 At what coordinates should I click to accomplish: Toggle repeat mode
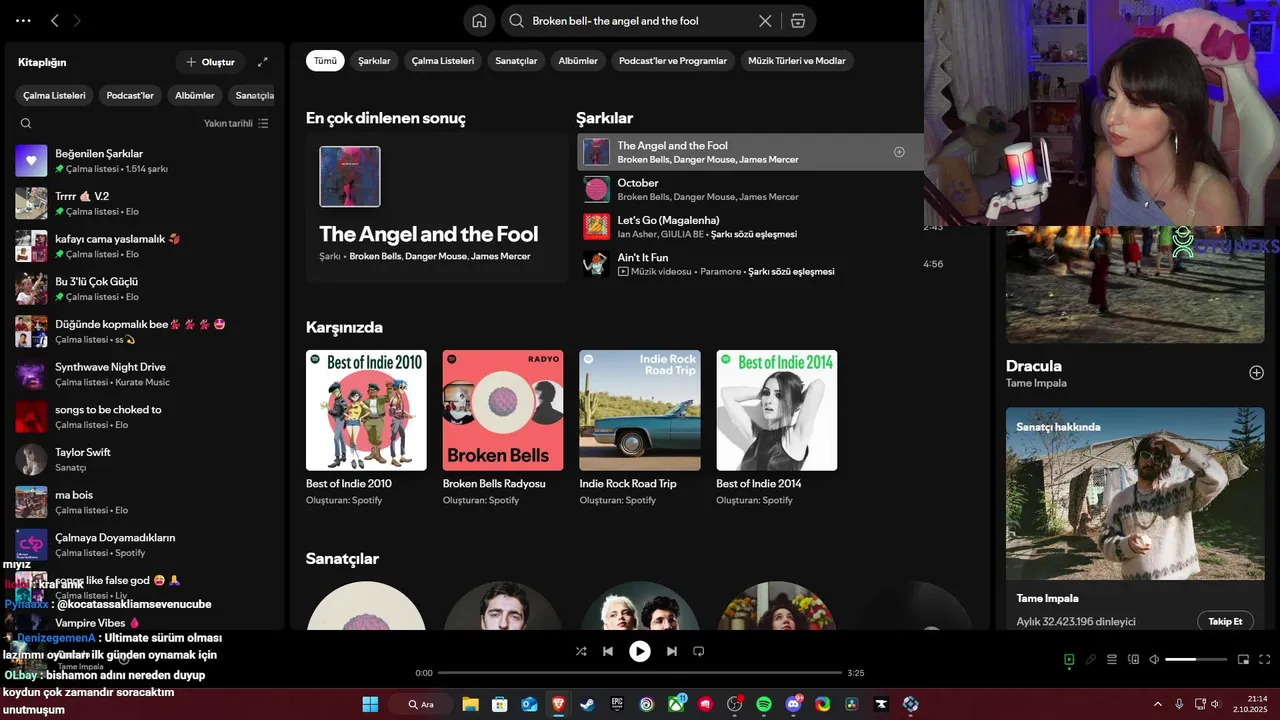click(699, 651)
